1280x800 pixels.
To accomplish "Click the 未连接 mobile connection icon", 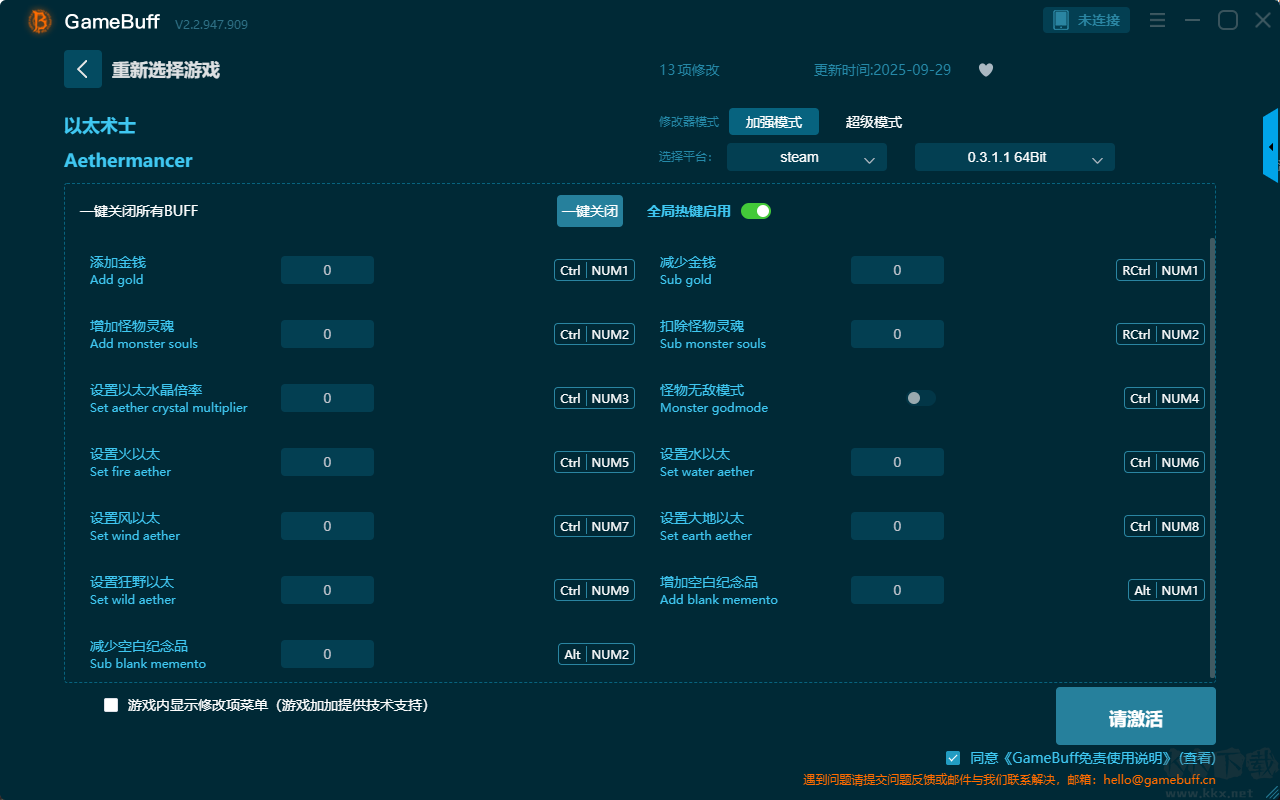I will tap(1086, 19).
